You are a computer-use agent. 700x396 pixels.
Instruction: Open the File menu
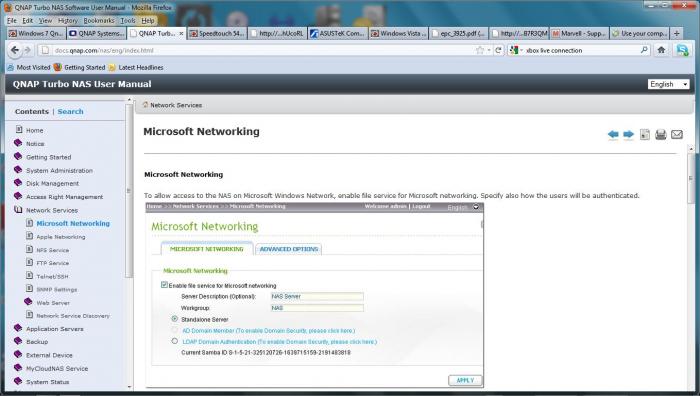[x=12, y=21]
